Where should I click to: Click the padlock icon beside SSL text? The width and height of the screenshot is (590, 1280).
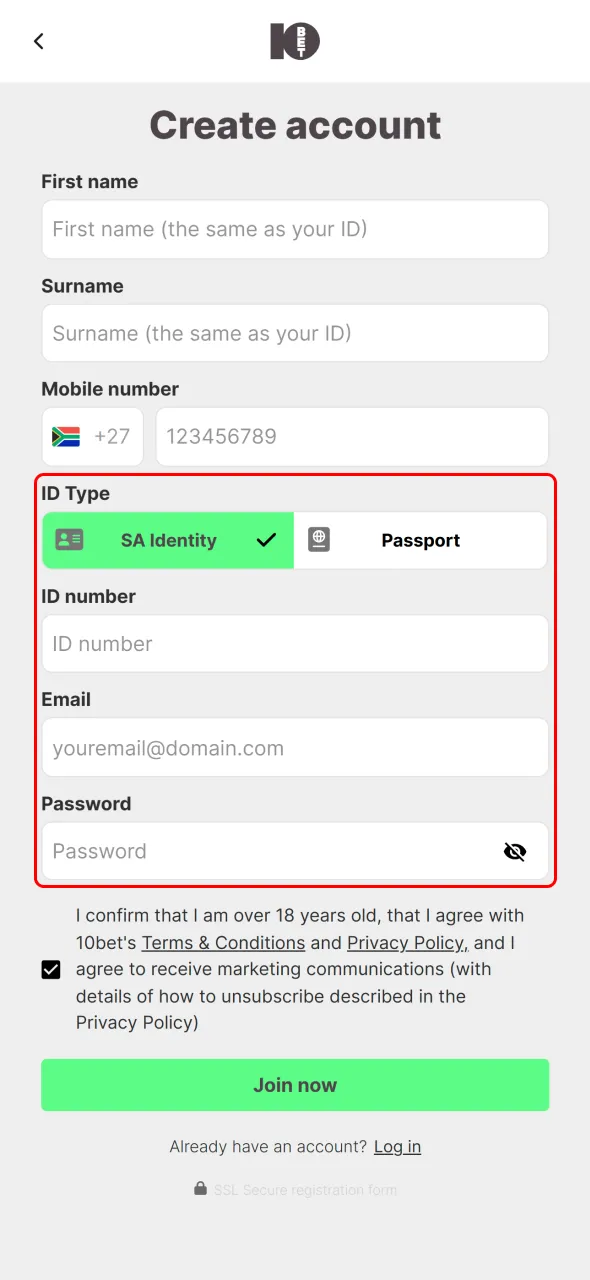pyautogui.click(x=200, y=1189)
